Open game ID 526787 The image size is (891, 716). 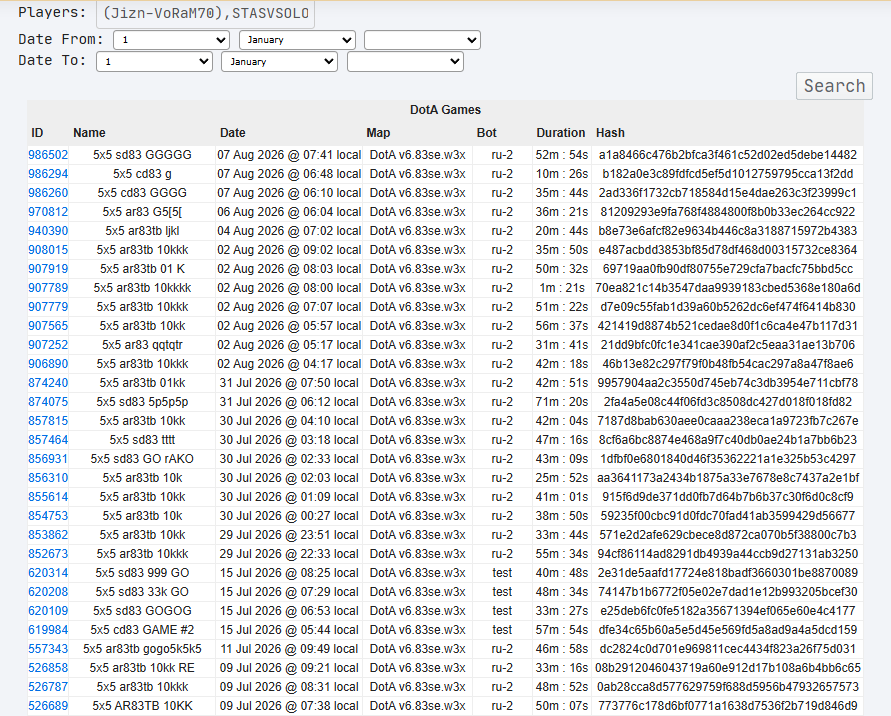click(x=48, y=687)
